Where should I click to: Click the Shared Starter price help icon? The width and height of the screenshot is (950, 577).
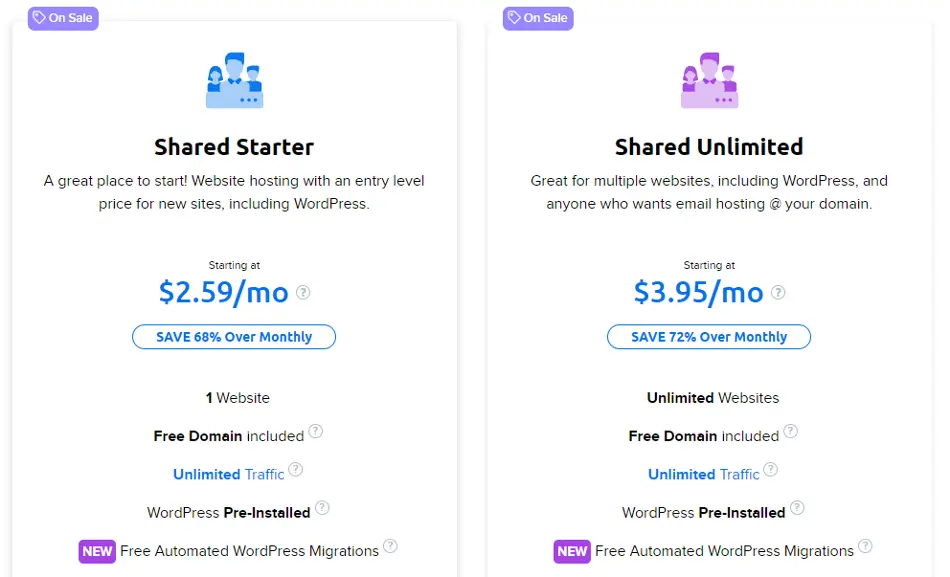point(303,293)
